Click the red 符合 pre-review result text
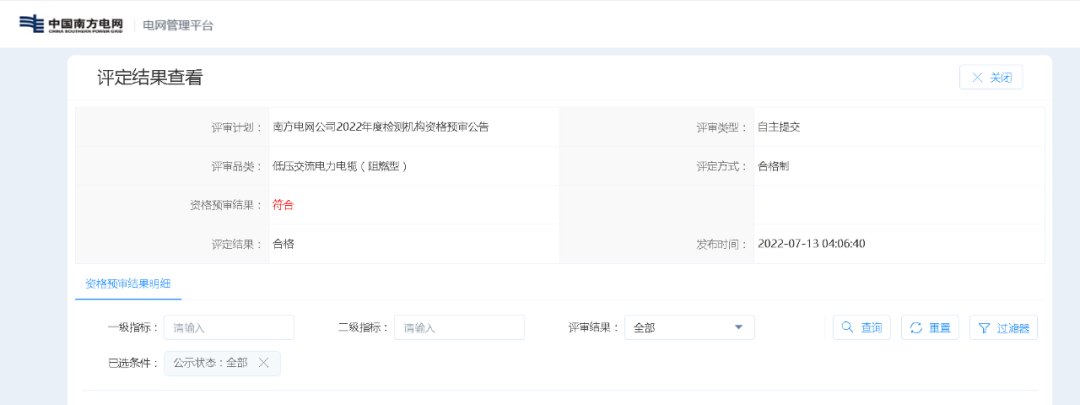This screenshot has height=405, width=1080. [x=283, y=205]
